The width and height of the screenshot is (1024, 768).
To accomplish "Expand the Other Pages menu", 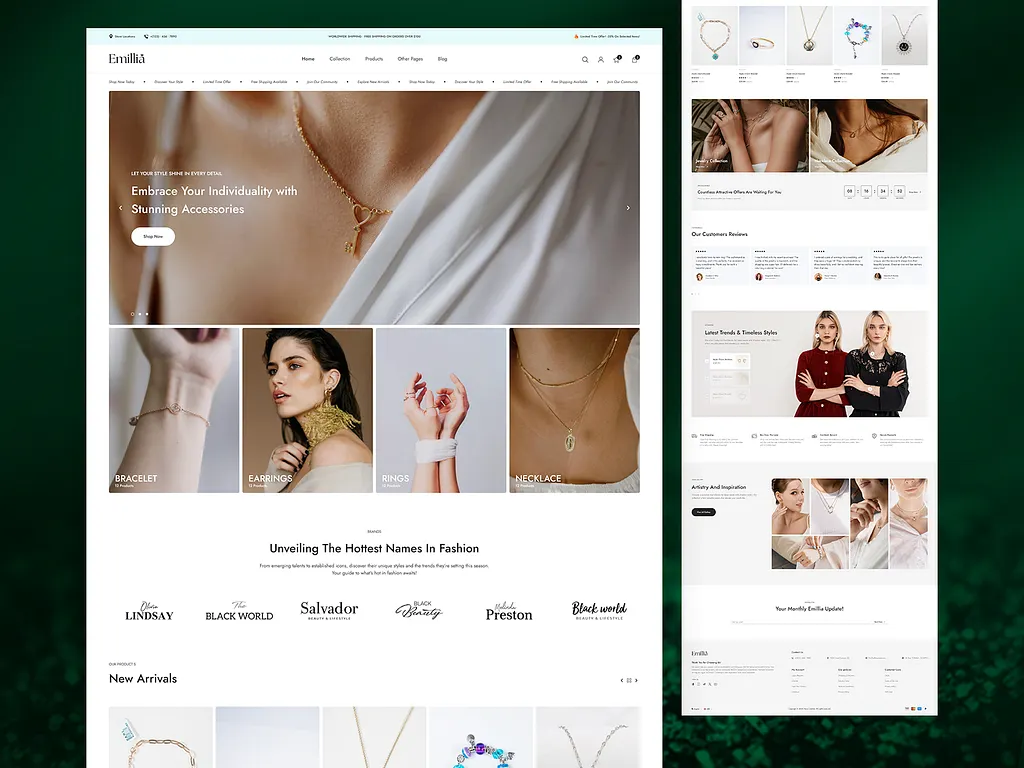I will (x=410, y=59).
